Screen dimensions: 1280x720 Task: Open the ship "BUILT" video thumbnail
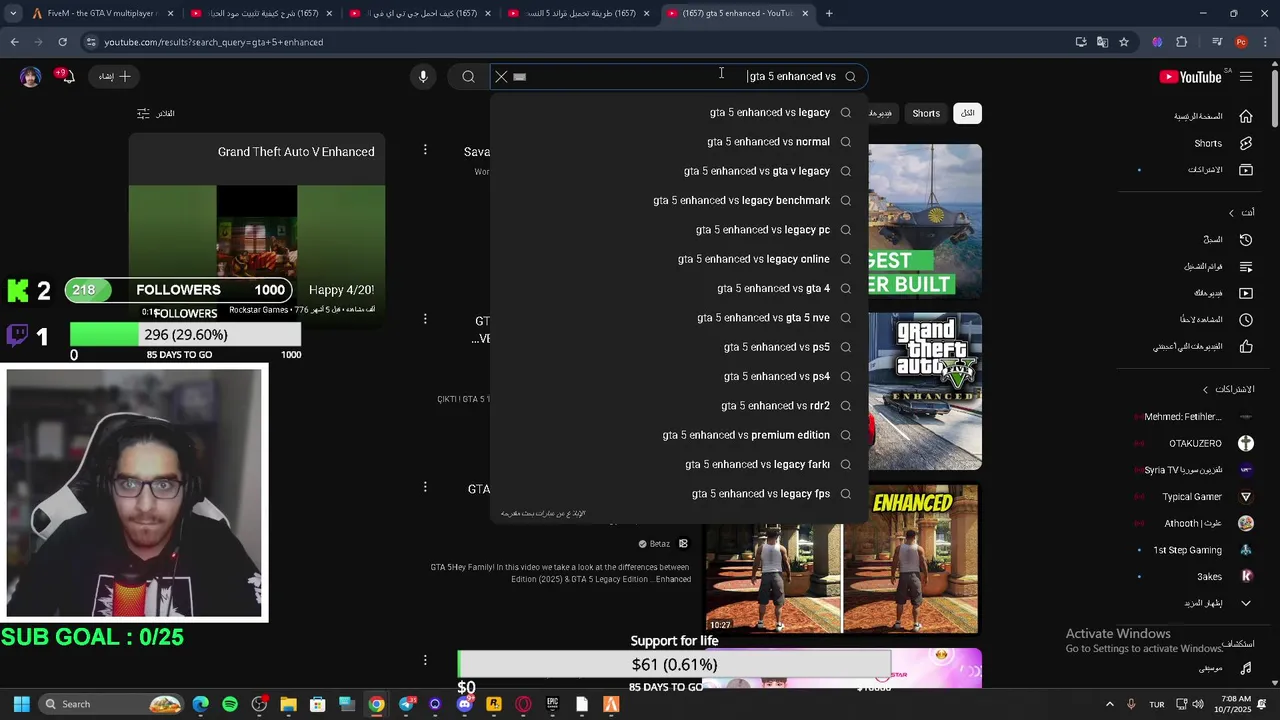925,221
